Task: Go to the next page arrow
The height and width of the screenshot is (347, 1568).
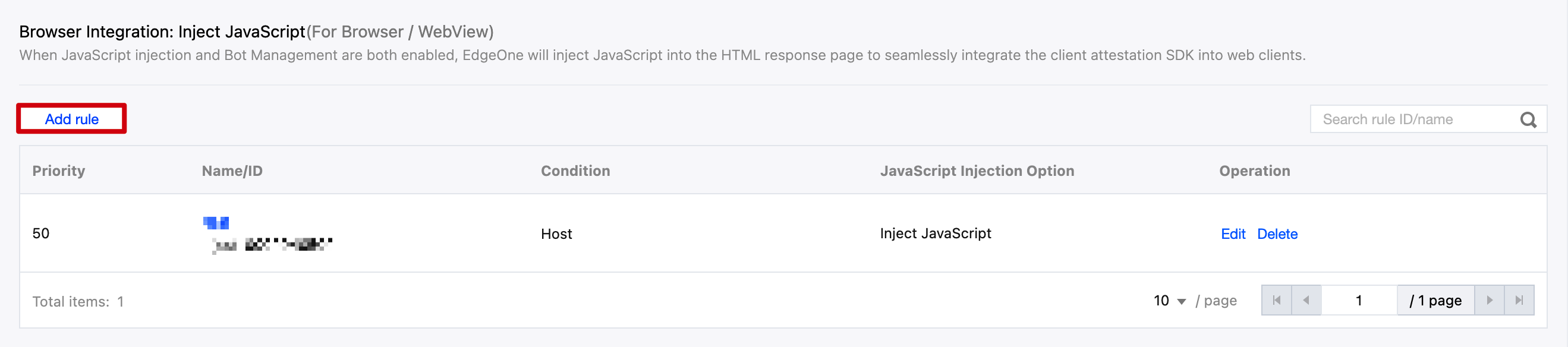Action: [1489, 300]
